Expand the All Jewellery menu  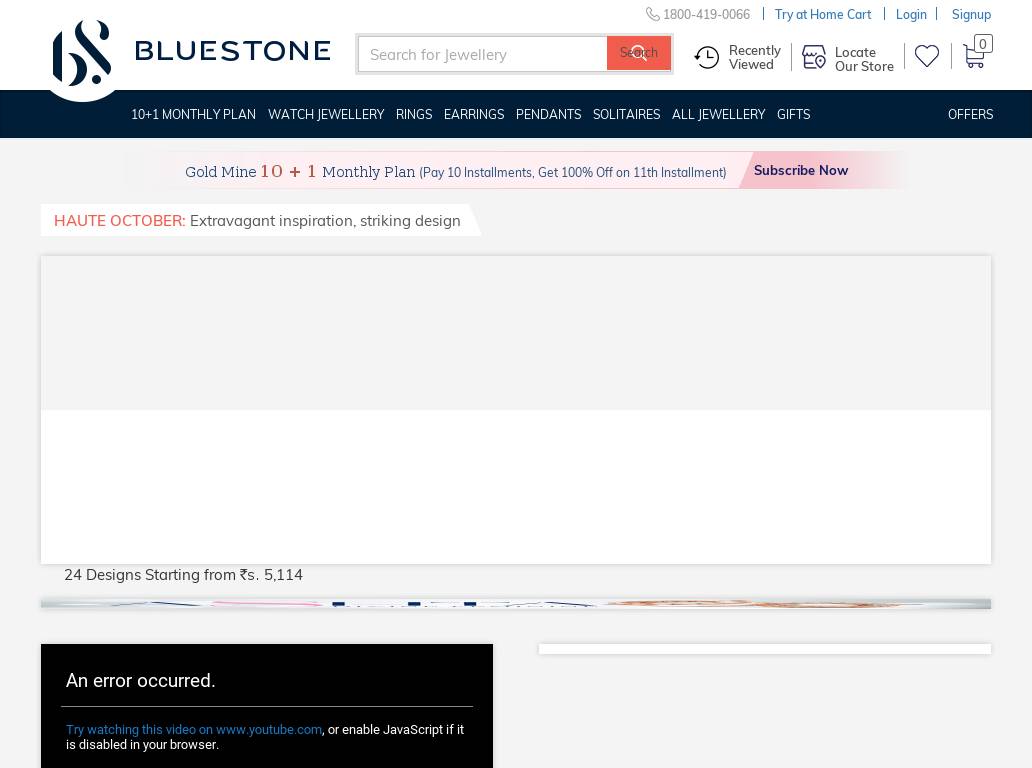pos(718,115)
